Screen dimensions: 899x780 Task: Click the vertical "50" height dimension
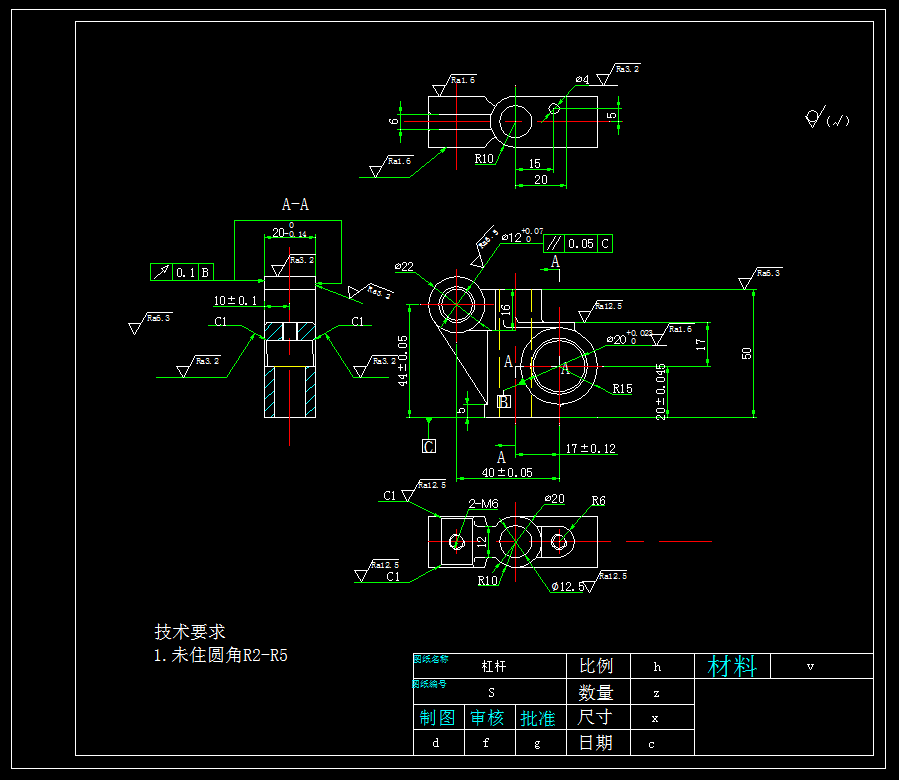point(746,353)
